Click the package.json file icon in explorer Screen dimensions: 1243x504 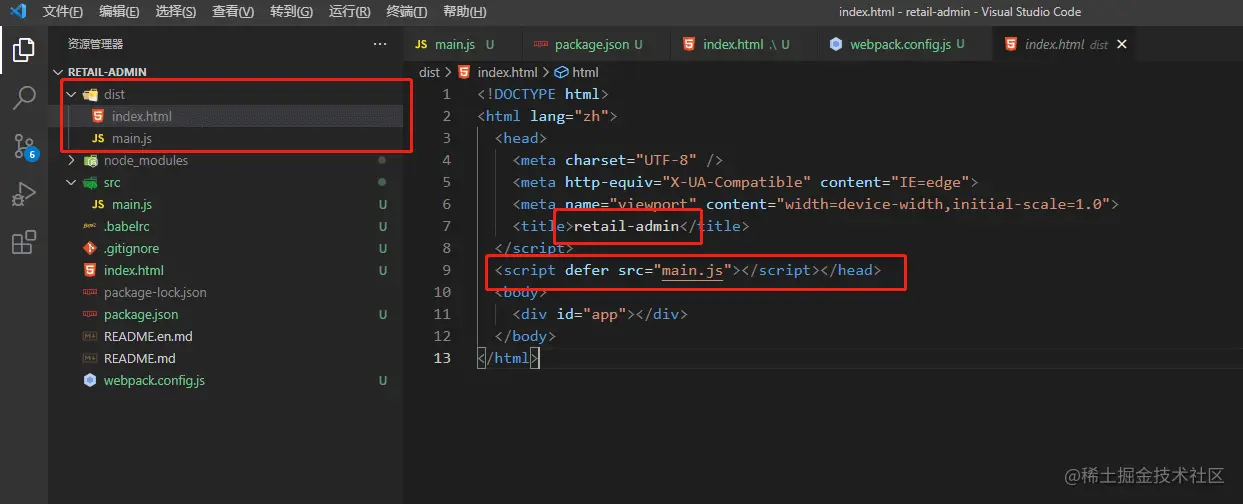pos(90,314)
